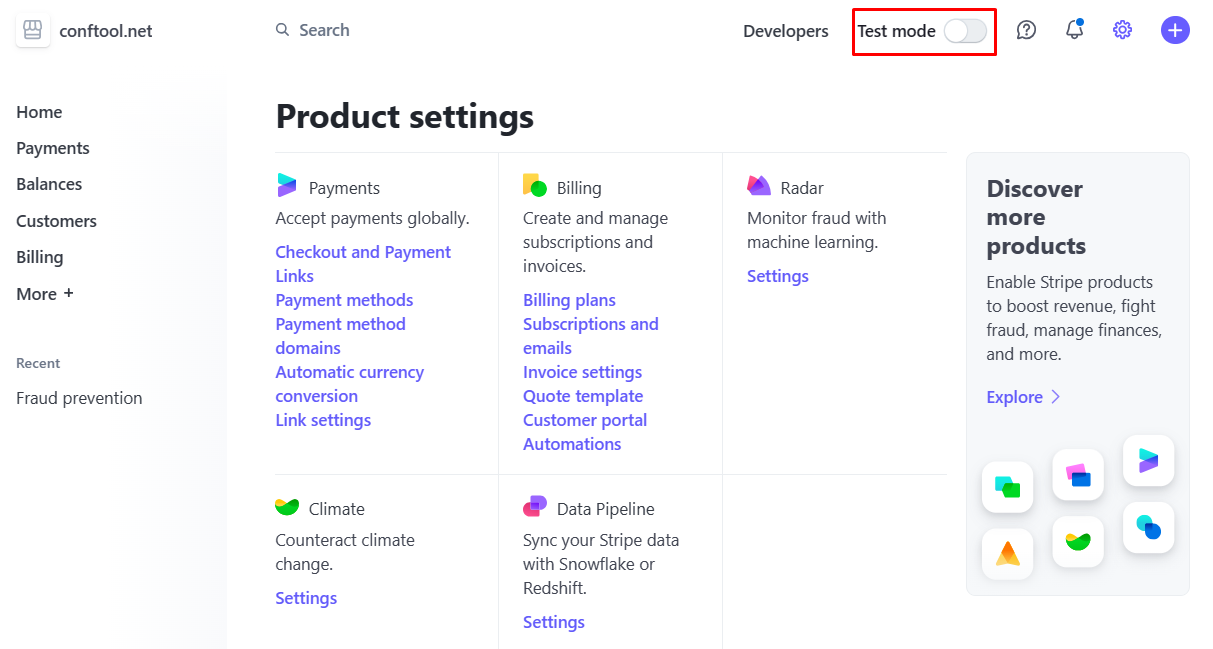The width and height of the screenshot is (1213, 649).
Task: Open the settings gear icon
Action: (1123, 30)
